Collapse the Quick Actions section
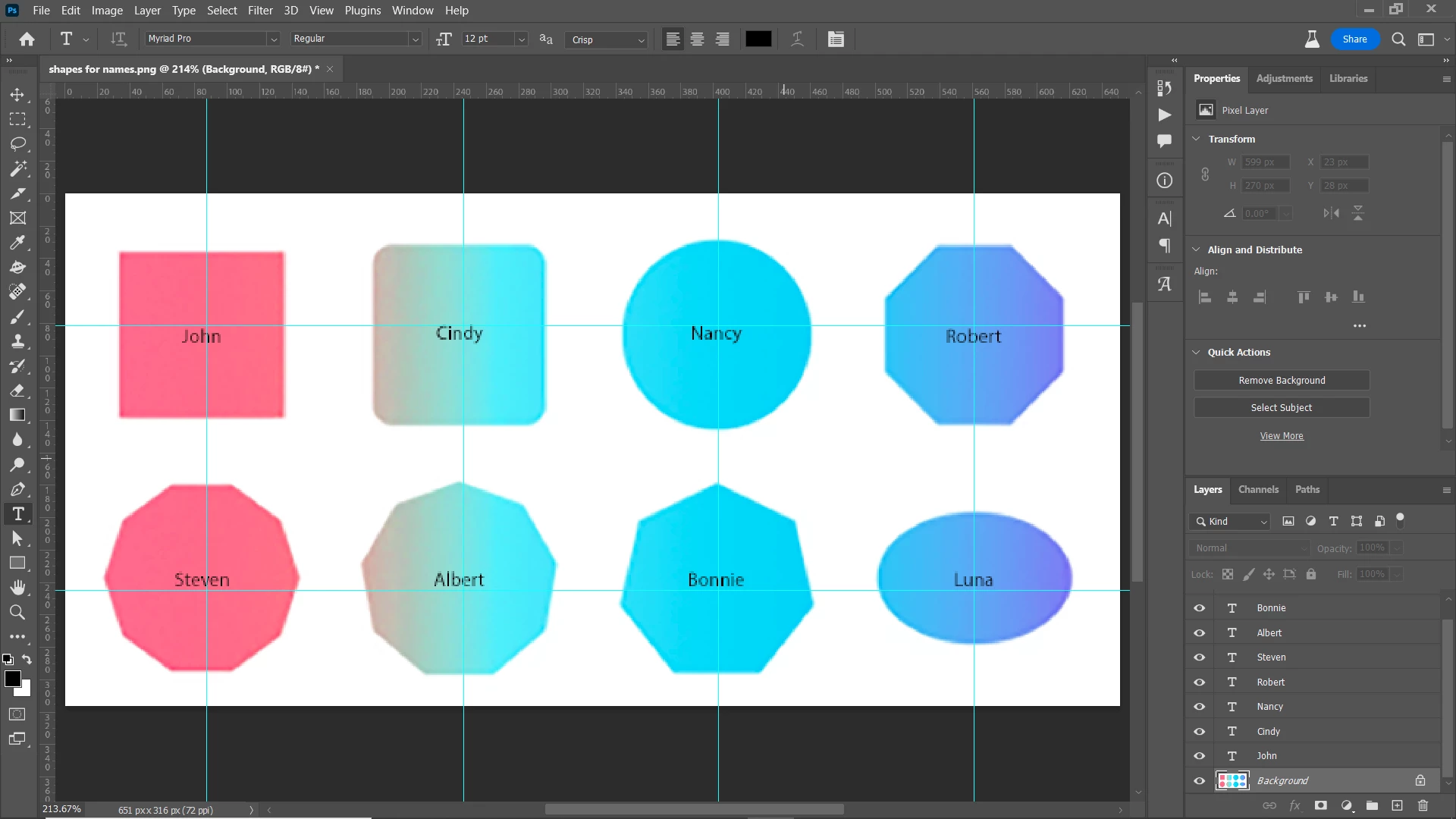Image resolution: width=1456 pixels, height=819 pixels. (x=1197, y=353)
